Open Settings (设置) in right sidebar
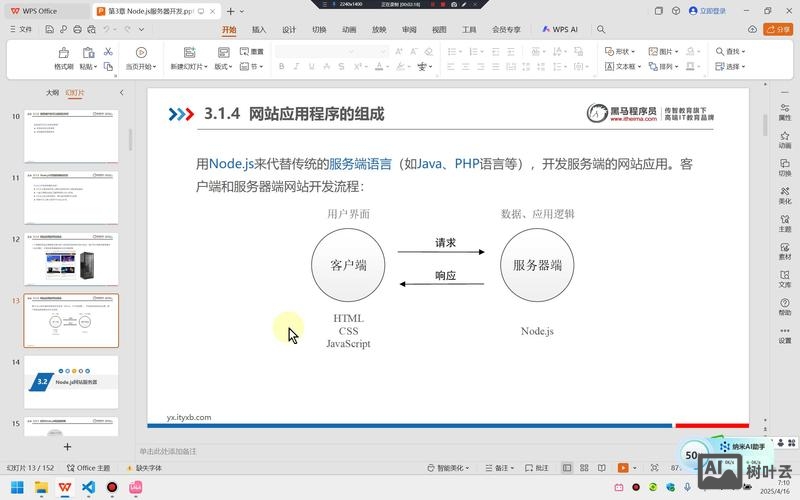Viewport: 800px width, 500px height. pyautogui.click(x=785, y=335)
